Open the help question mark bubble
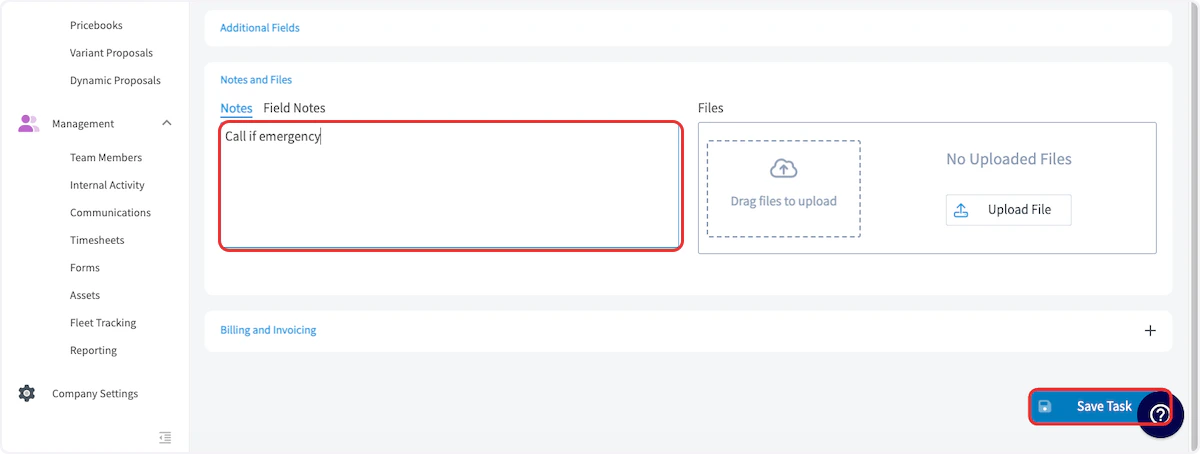1200x454 pixels. [x=1160, y=414]
